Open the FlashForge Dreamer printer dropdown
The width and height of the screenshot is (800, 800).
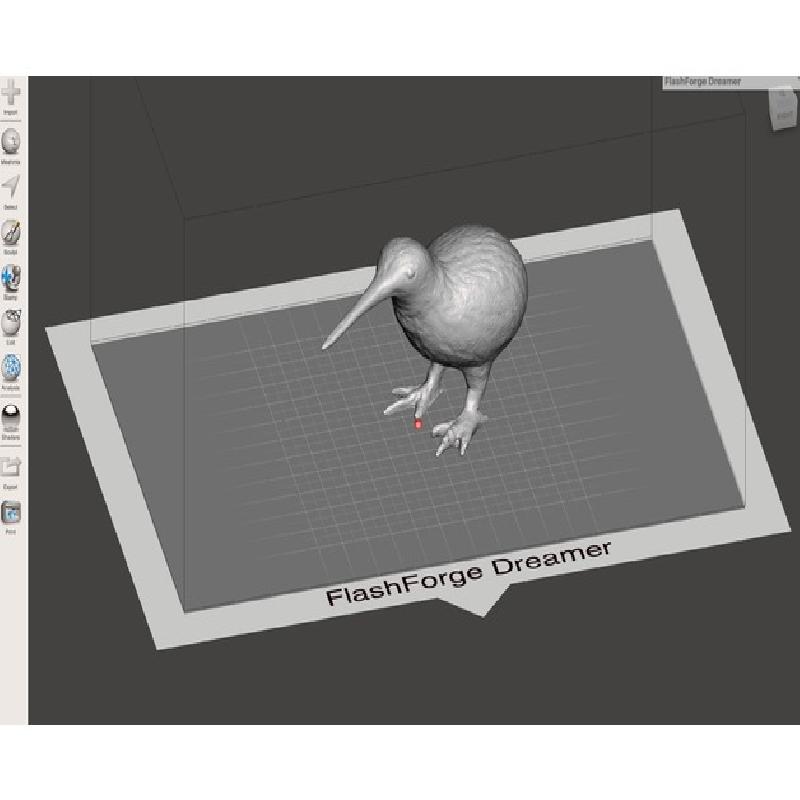point(731,82)
